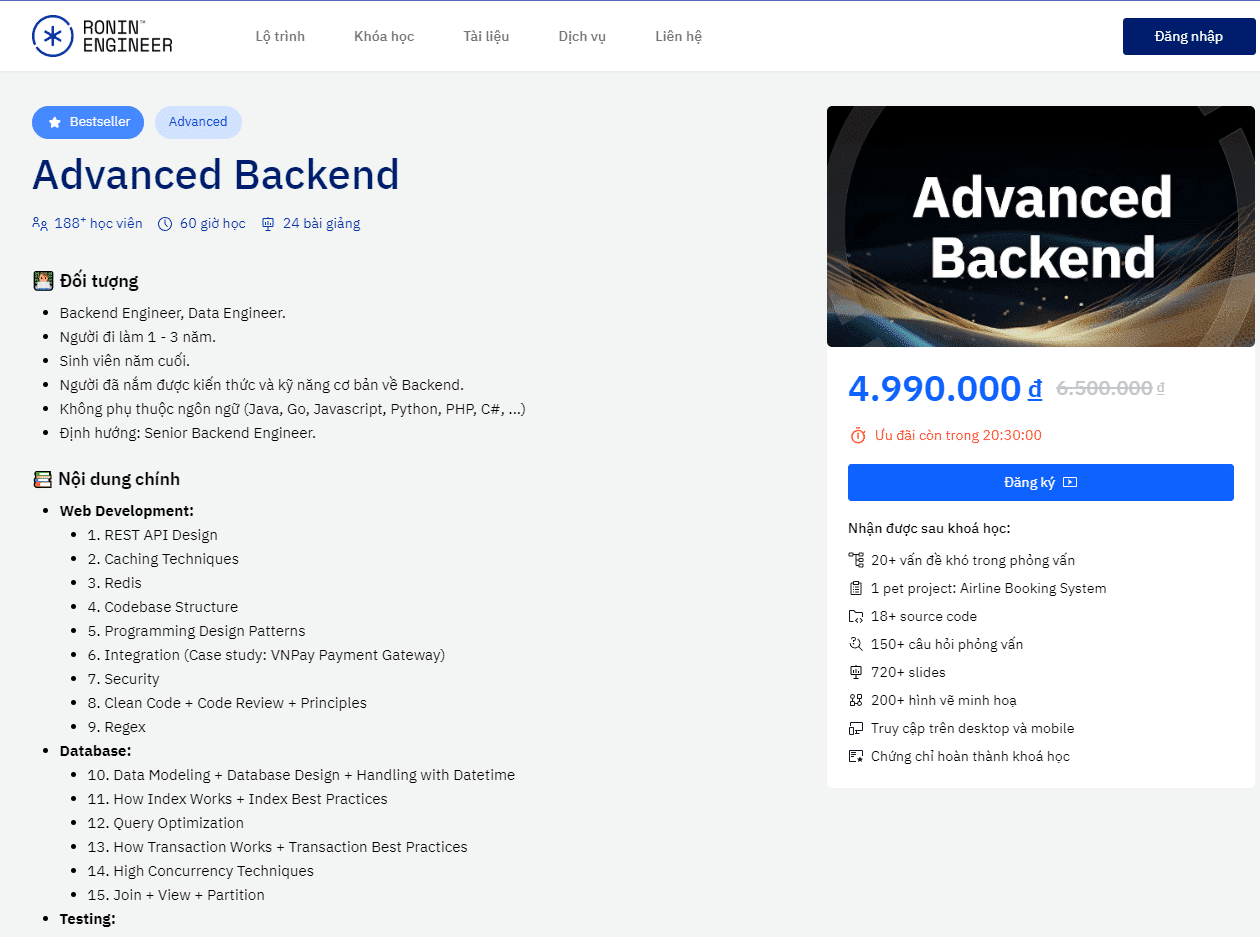Click '60 giờ học' text
The height and width of the screenshot is (937, 1260).
click(212, 224)
